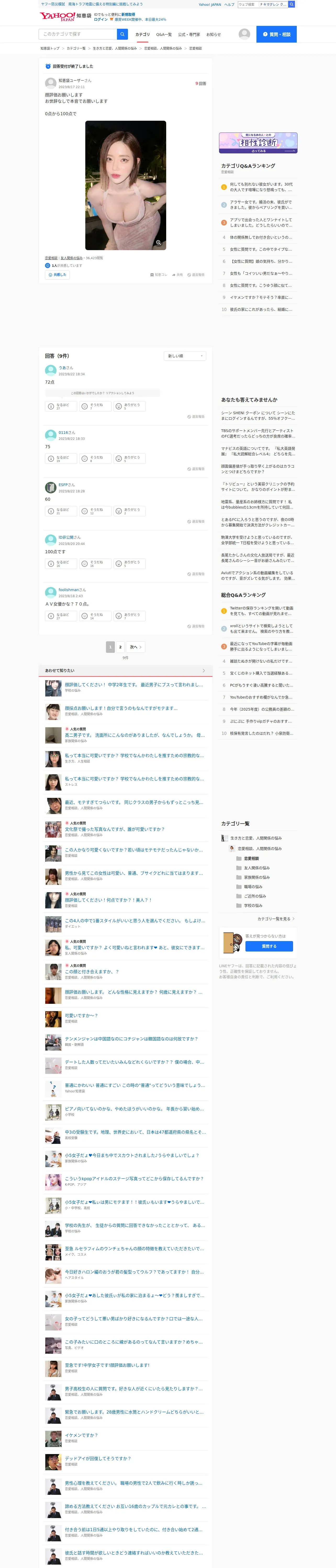The height and width of the screenshot is (1568, 336).
Task: Click the question photo thumbnail
Action: coord(125,185)
